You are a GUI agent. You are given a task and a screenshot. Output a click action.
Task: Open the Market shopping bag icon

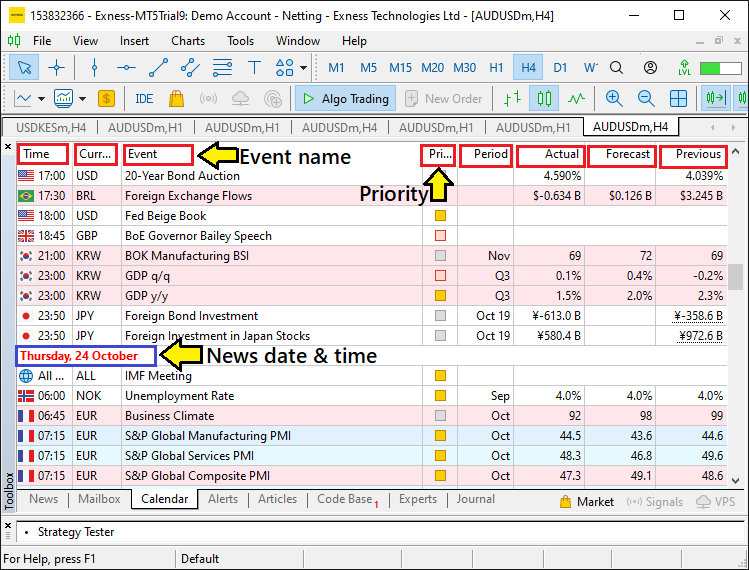click(176, 99)
